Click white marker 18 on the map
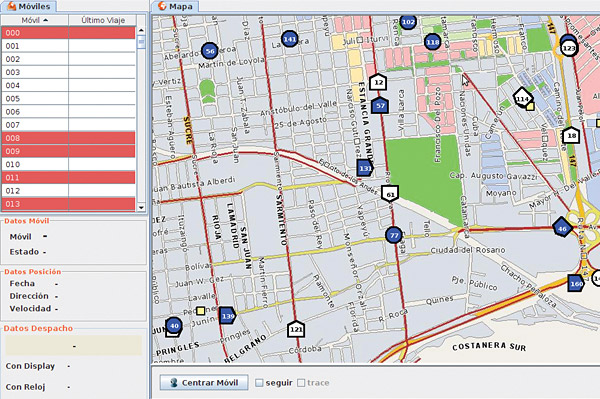This screenshot has height=399, width=600. pyautogui.click(x=571, y=135)
